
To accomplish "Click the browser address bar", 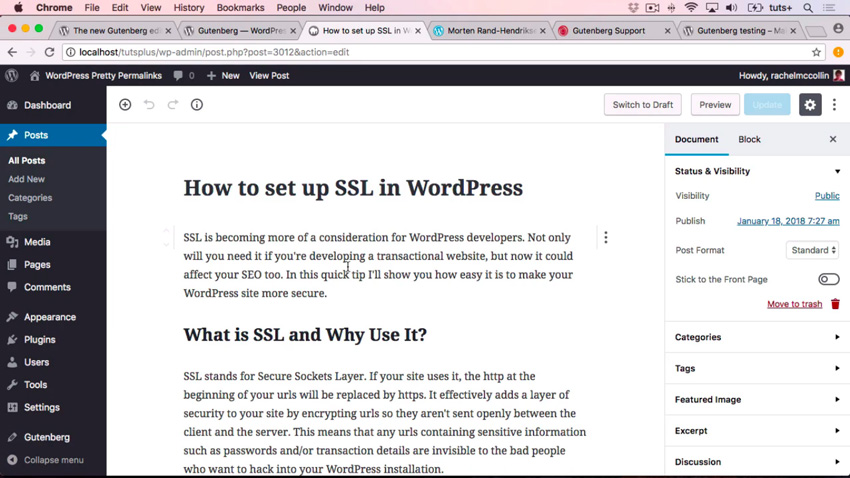I will point(445,52).
